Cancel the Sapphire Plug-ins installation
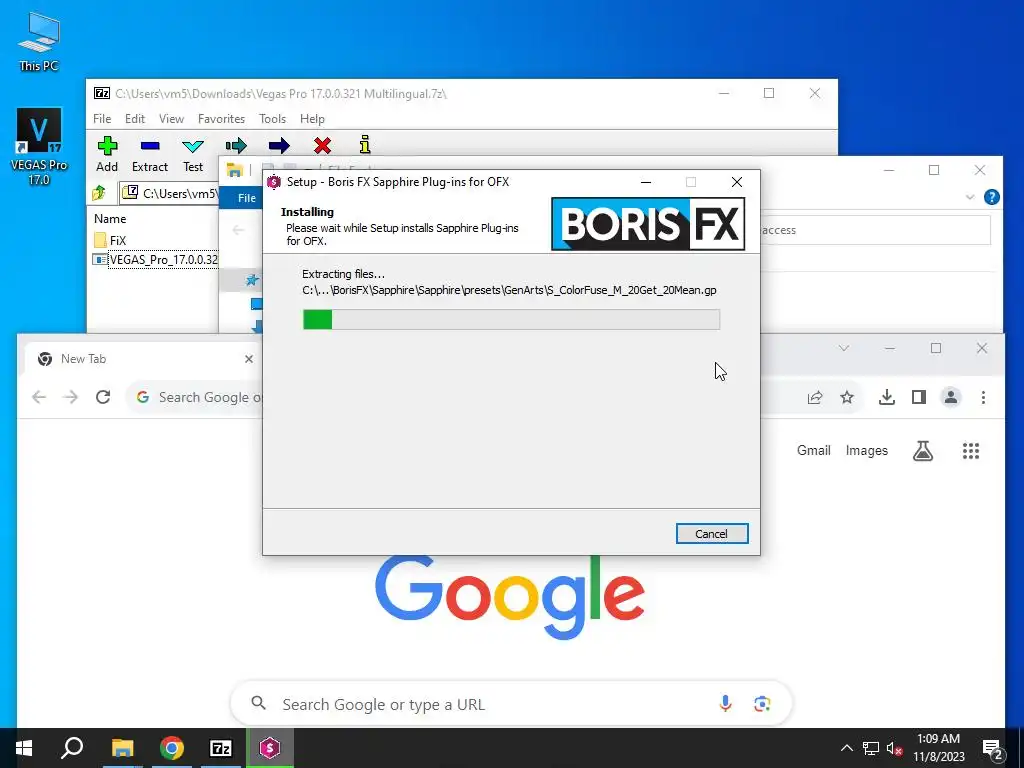1024x768 pixels. click(x=712, y=534)
